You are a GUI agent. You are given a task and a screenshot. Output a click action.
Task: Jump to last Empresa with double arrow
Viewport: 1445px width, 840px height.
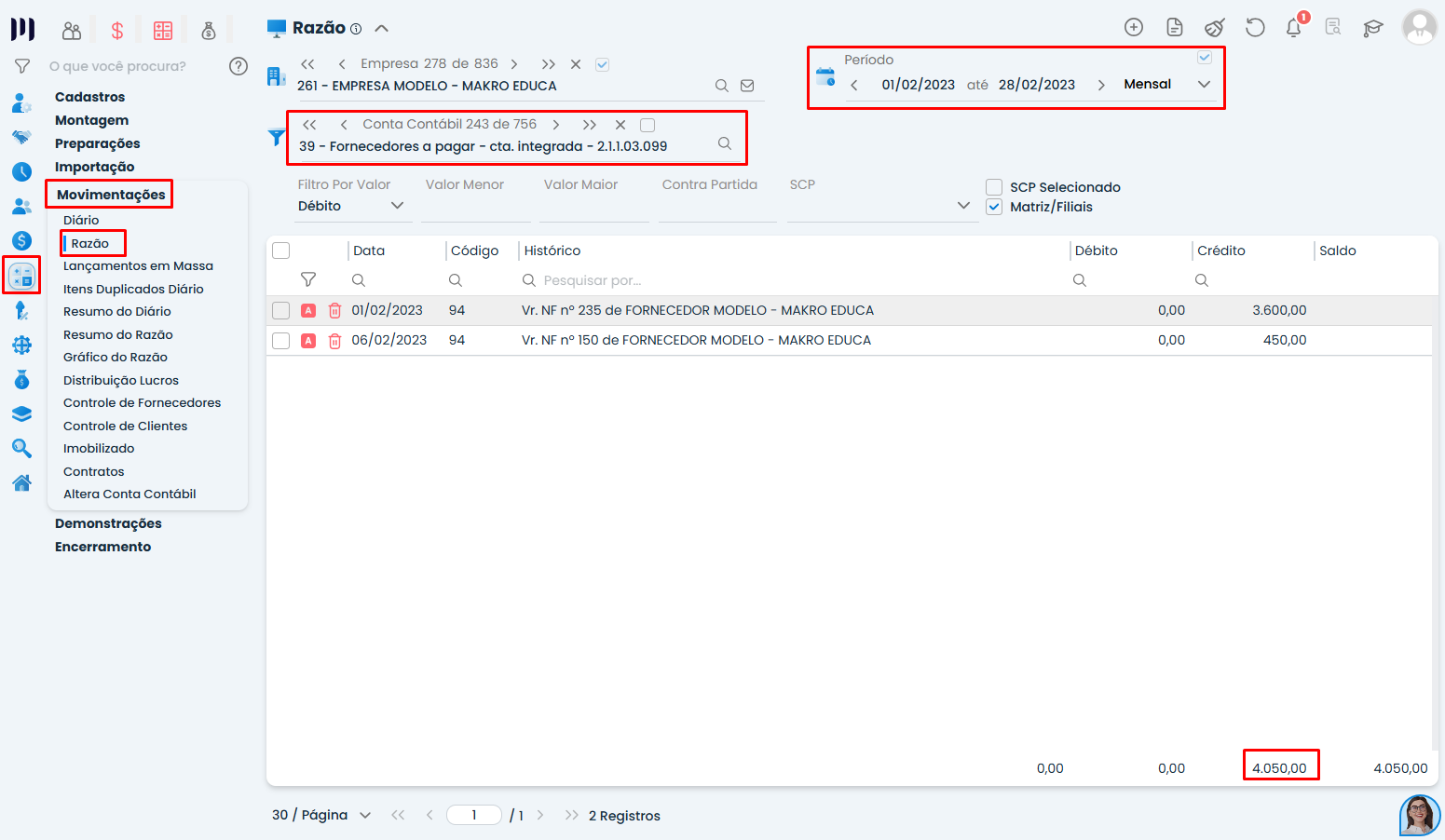click(549, 64)
